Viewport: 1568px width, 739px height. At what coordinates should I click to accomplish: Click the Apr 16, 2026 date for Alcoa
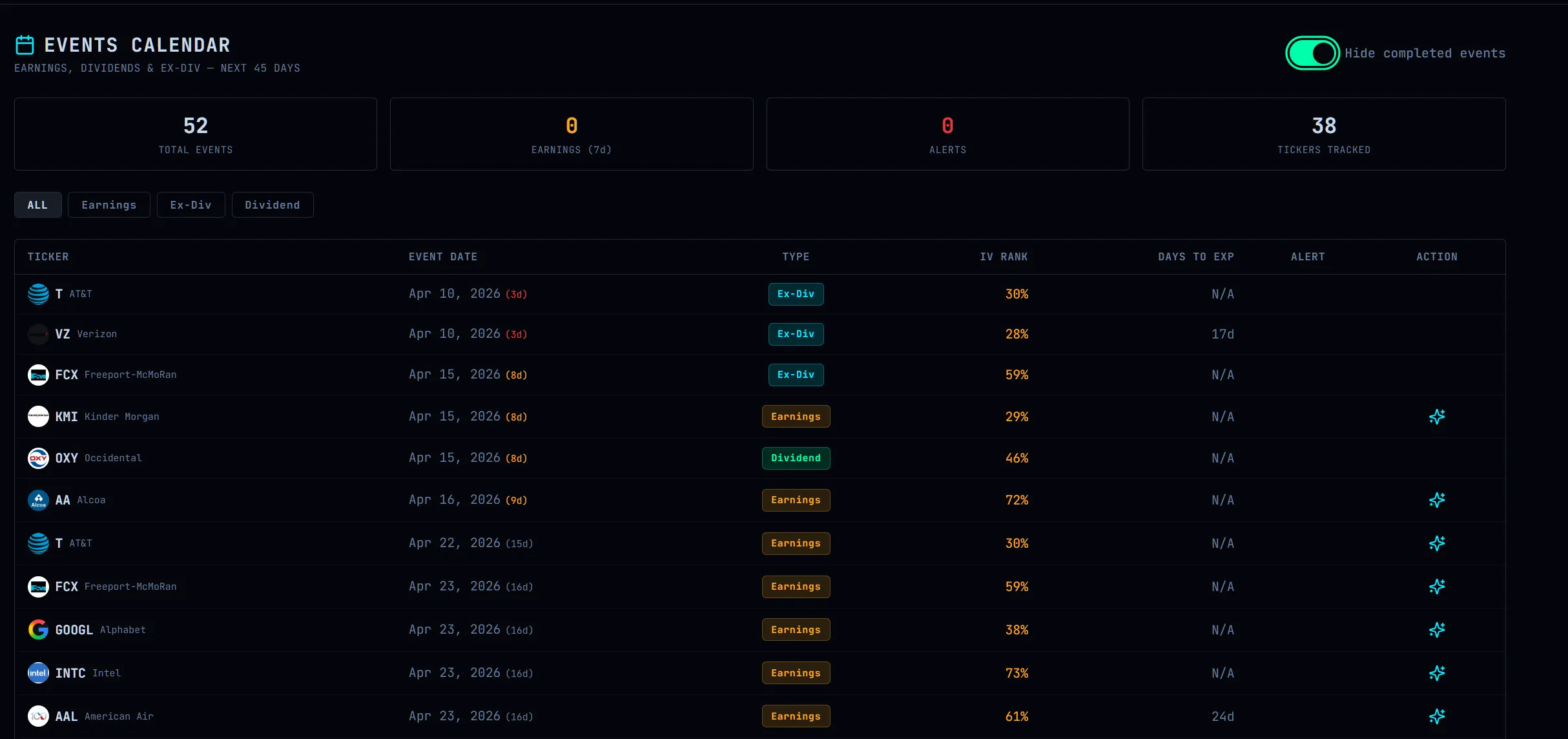click(455, 500)
